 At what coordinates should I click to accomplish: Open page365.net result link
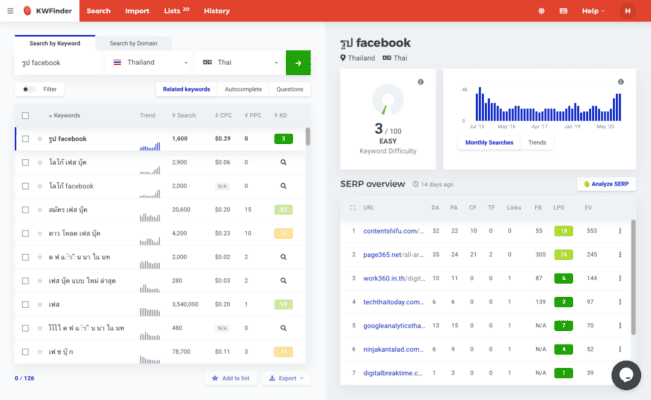click(x=394, y=255)
